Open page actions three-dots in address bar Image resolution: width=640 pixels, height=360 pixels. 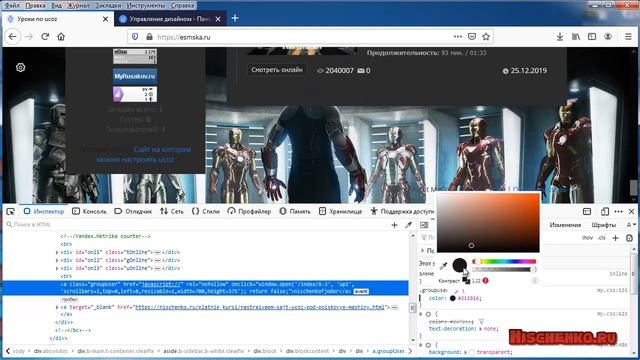click(458, 37)
